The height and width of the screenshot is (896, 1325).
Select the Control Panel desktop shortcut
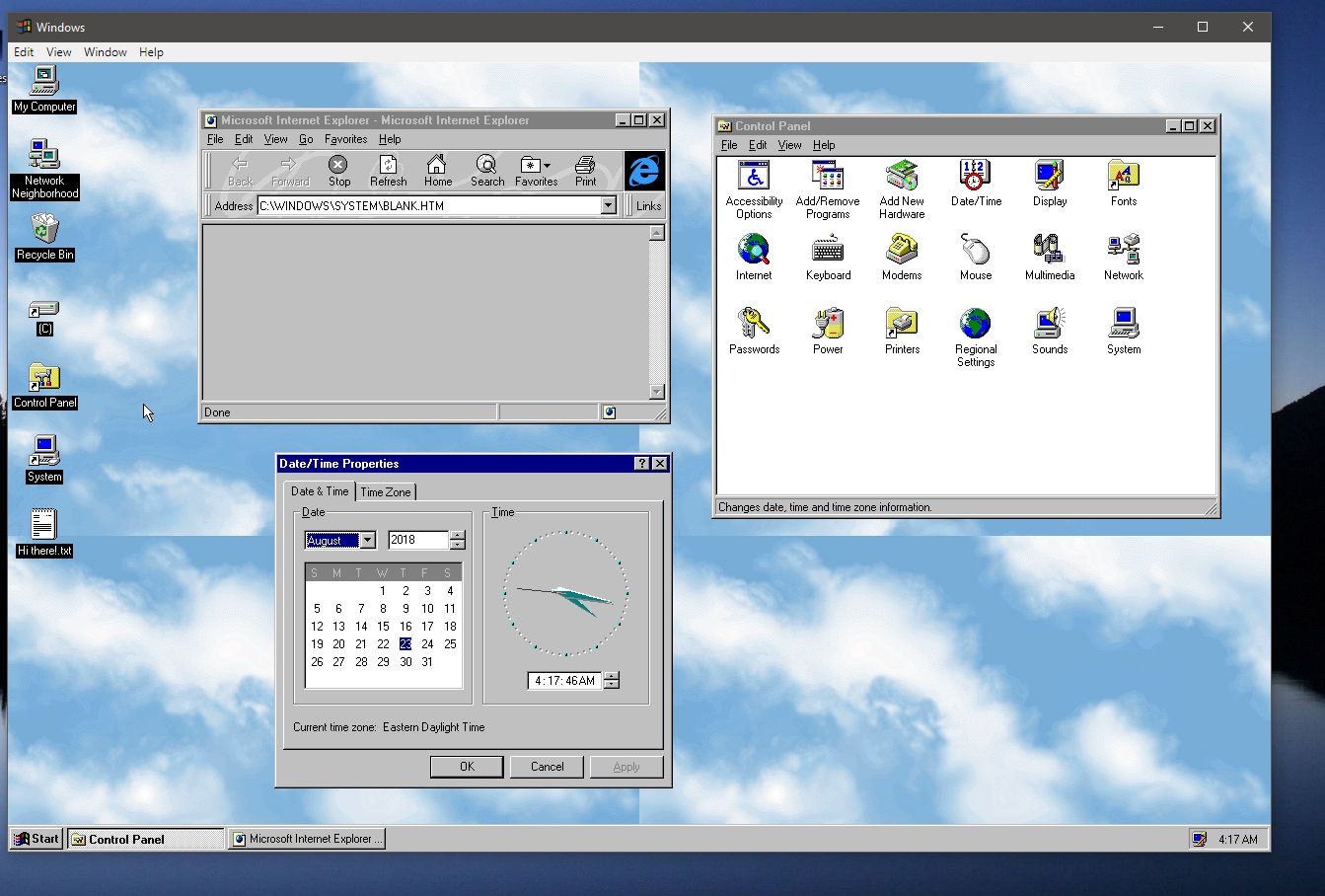[44, 386]
